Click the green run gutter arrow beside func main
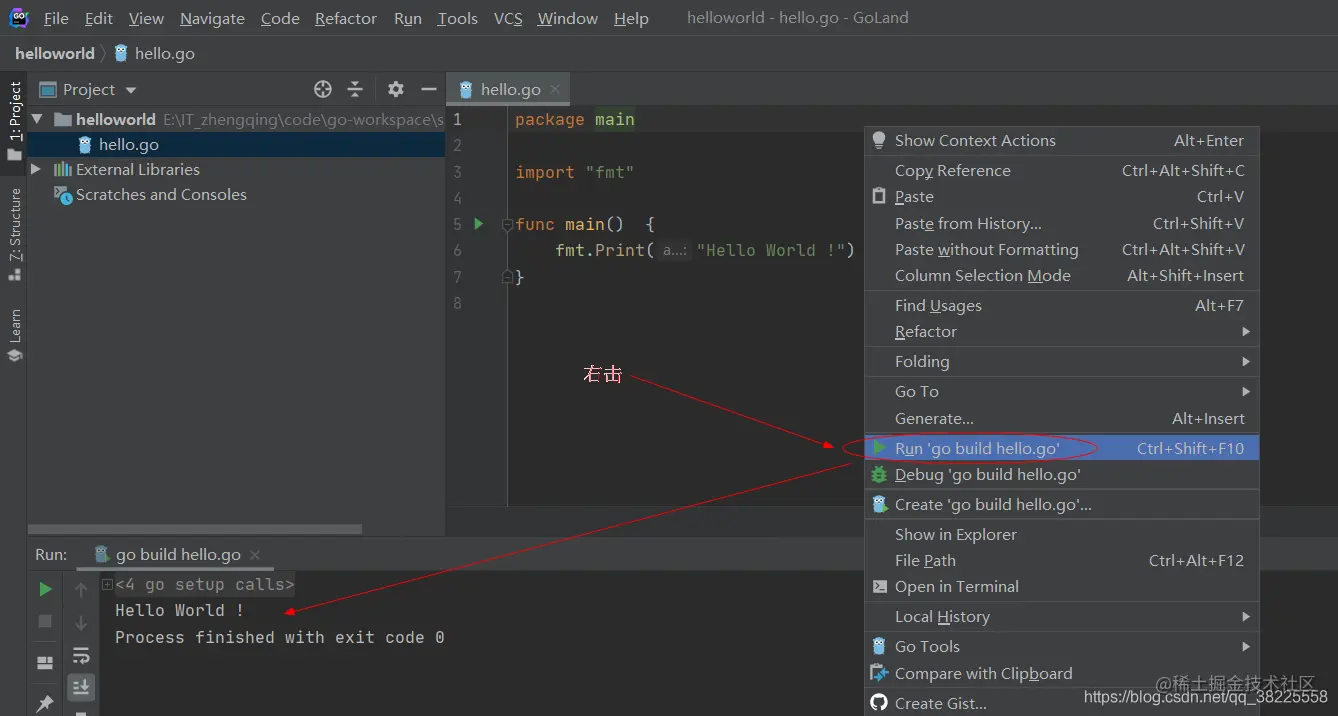1338x716 pixels. (x=479, y=224)
